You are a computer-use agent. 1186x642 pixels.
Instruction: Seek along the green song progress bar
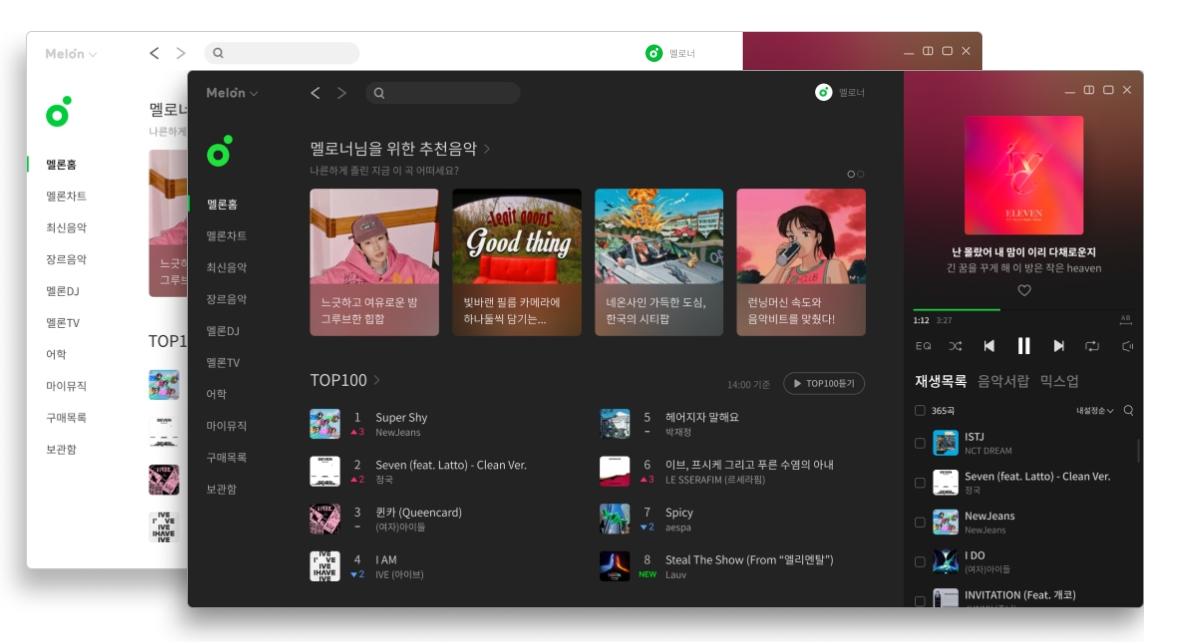coord(956,309)
